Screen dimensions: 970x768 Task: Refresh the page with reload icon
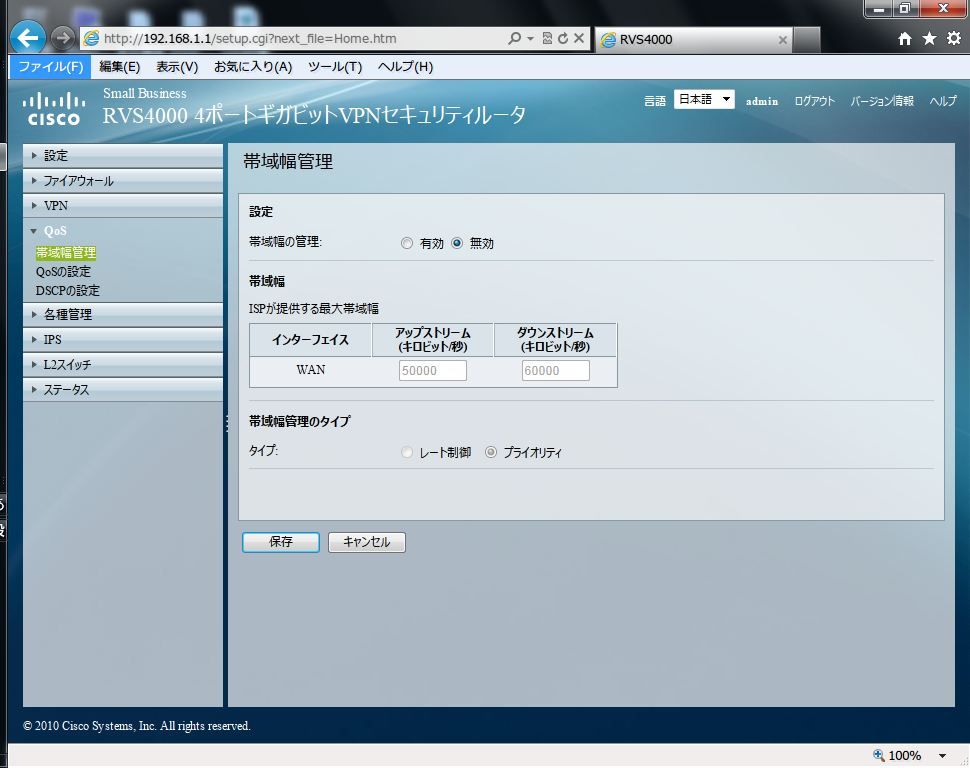[x=563, y=38]
